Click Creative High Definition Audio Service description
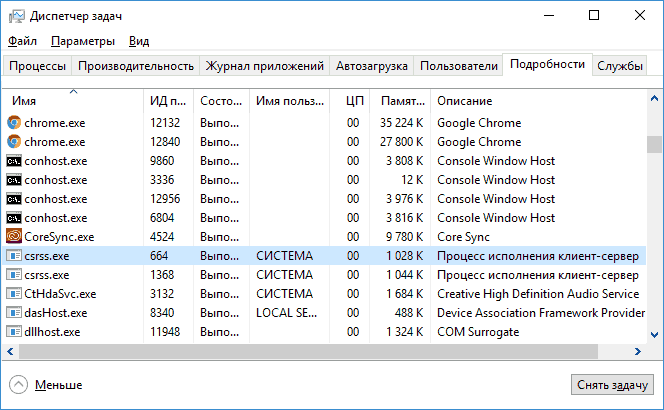This screenshot has width=664, height=410. 538,294
